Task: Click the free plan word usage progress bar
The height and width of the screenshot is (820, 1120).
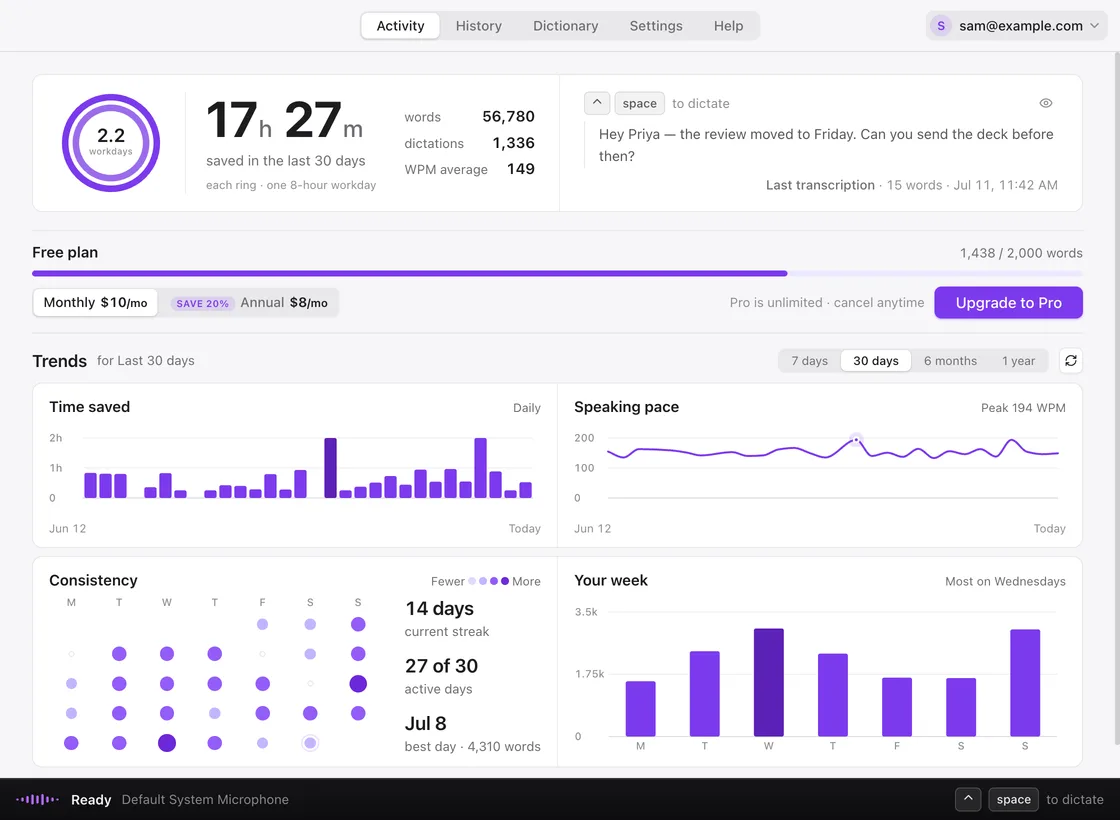Action: pyautogui.click(x=557, y=274)
